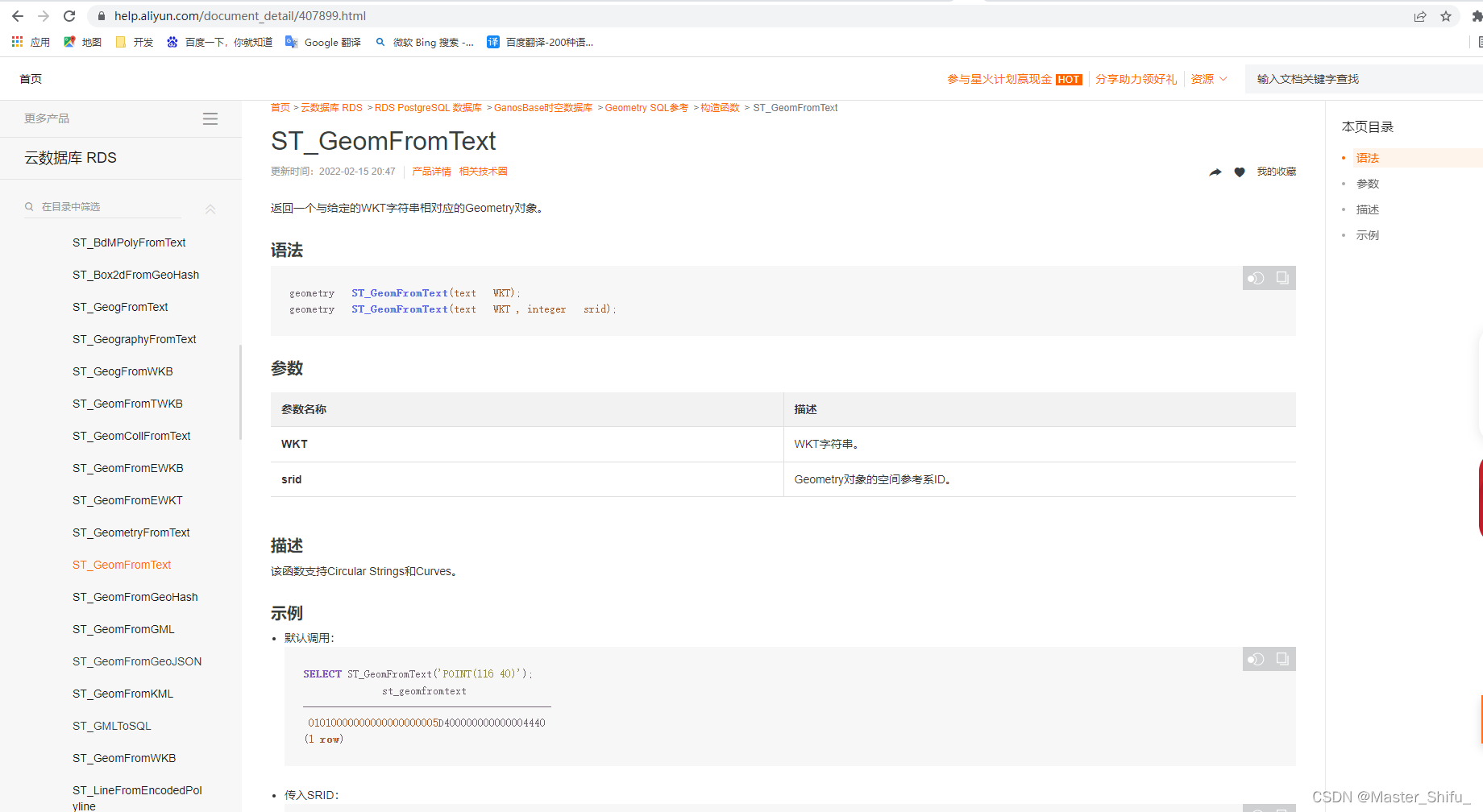
Task: Click the document keyword search field
Action: 1364,79
